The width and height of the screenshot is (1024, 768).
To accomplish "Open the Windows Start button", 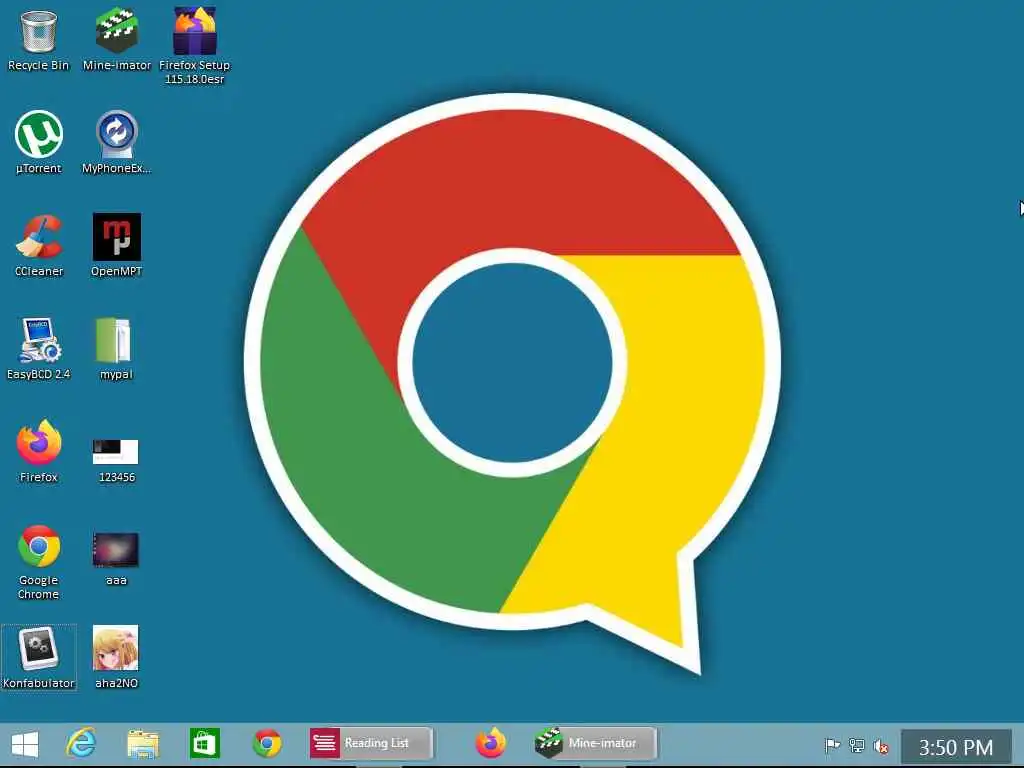I will click(x=25, y=744).
